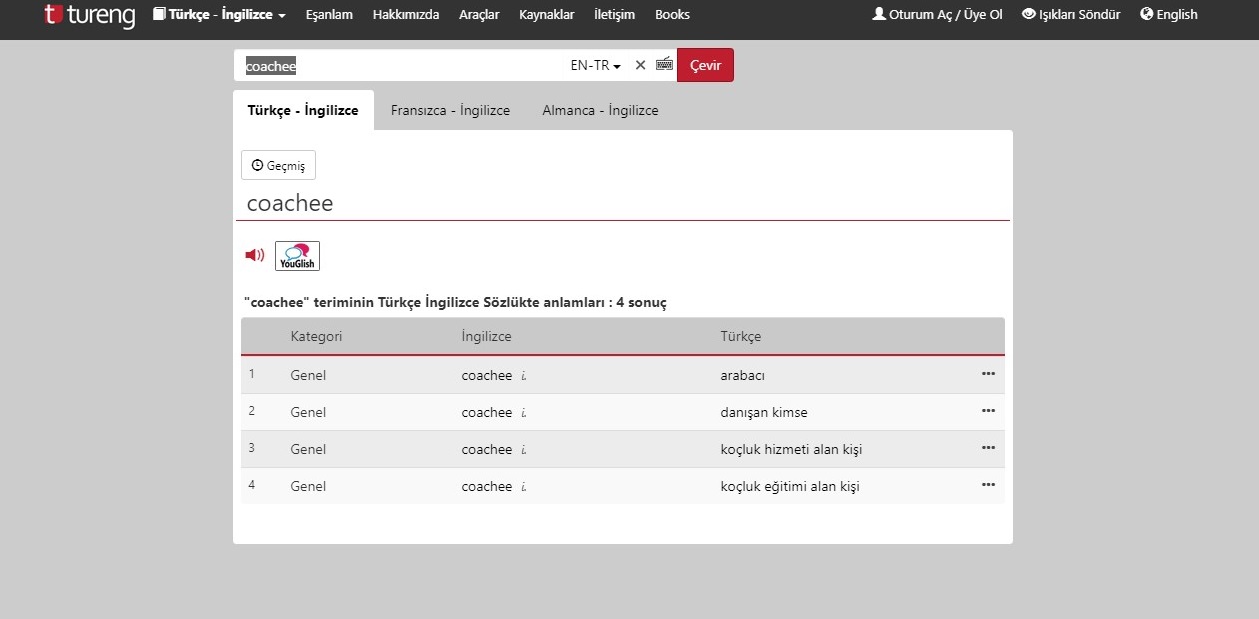Click the arabacı translation
This screenshot has width=1259, height=619.
pos(742,375)
